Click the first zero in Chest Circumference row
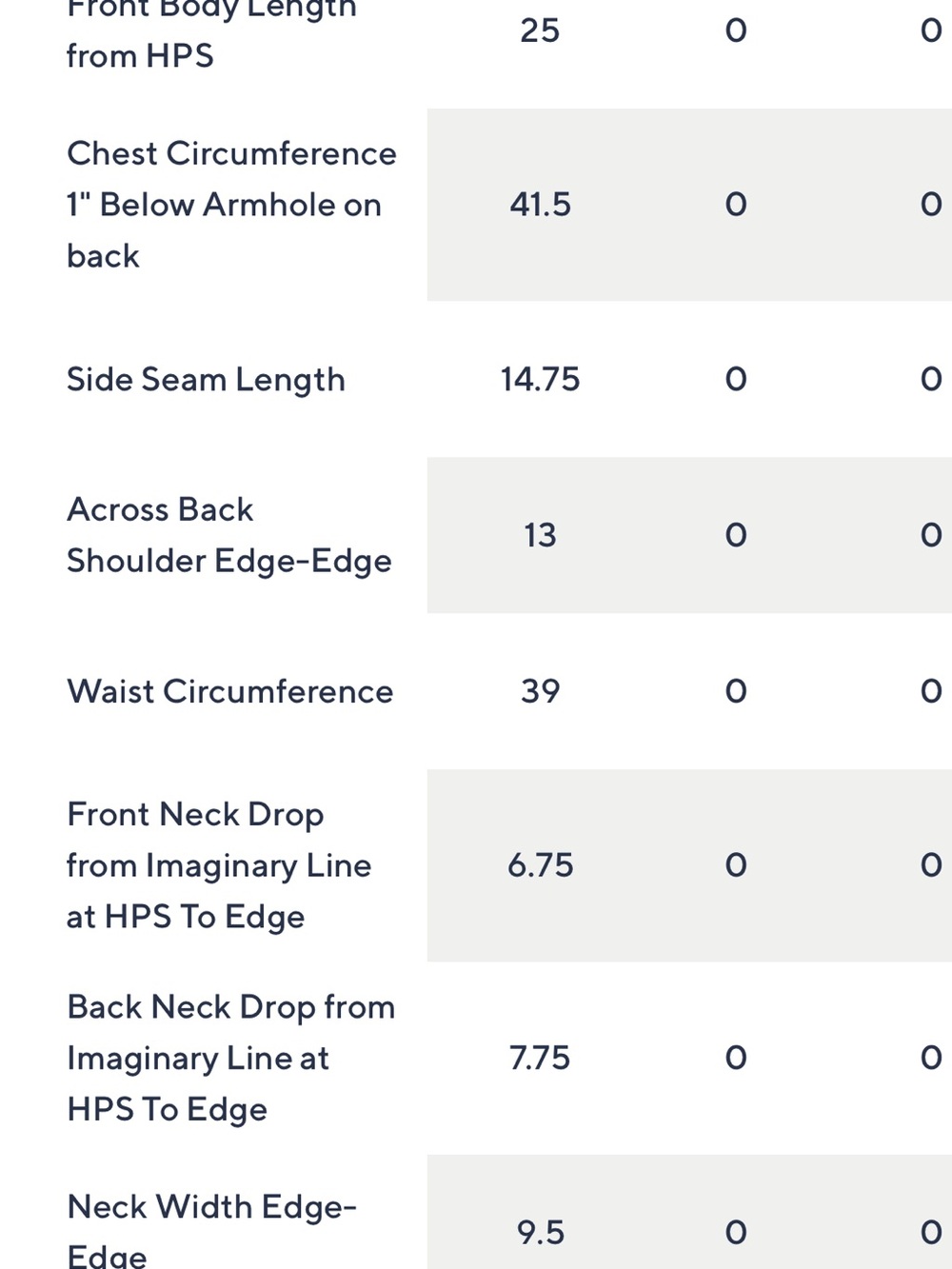The width and height of the screenshot is (952, 1269). point(736,205)
